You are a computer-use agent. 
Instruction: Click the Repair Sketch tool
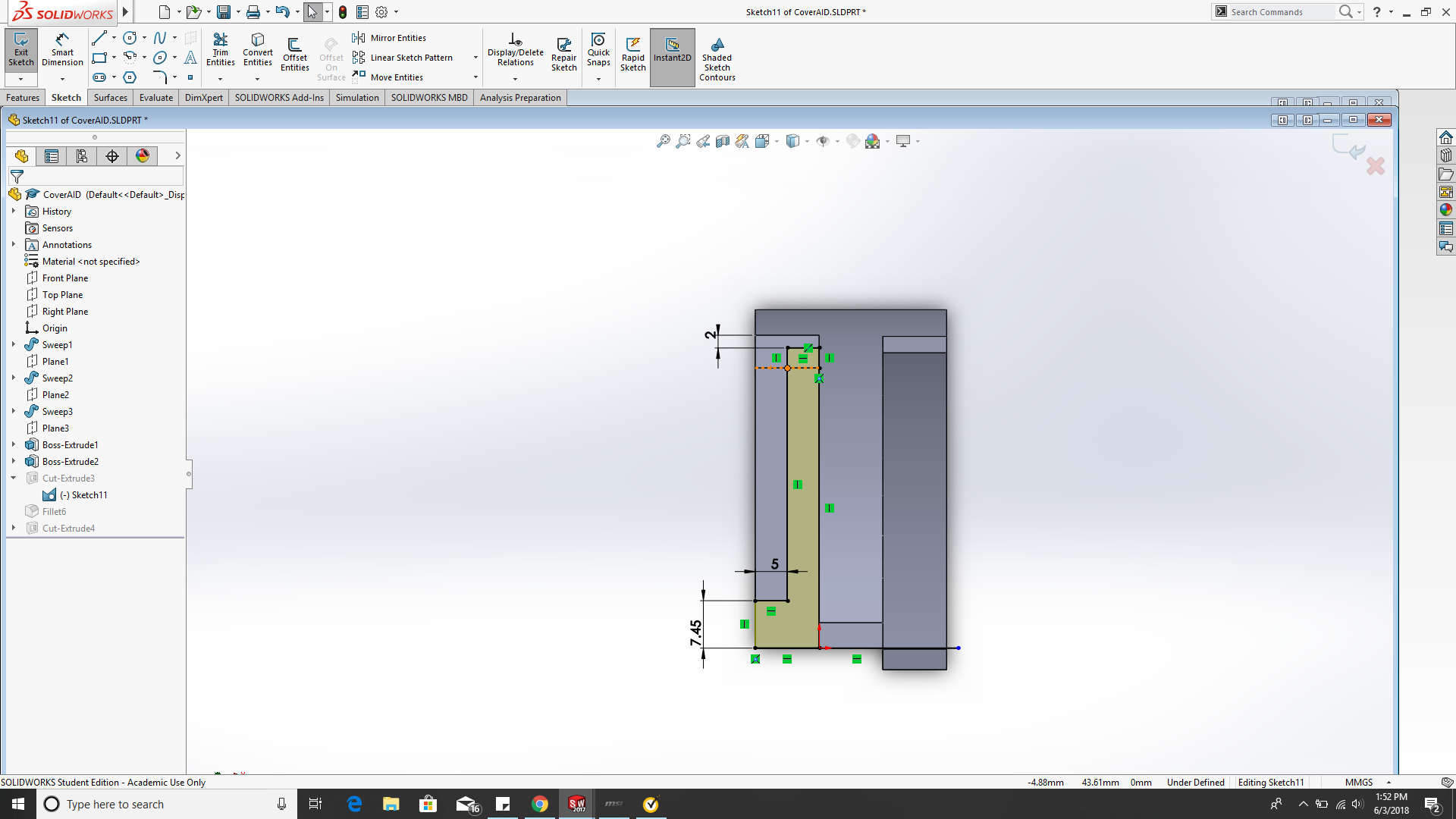coord(563,55)
